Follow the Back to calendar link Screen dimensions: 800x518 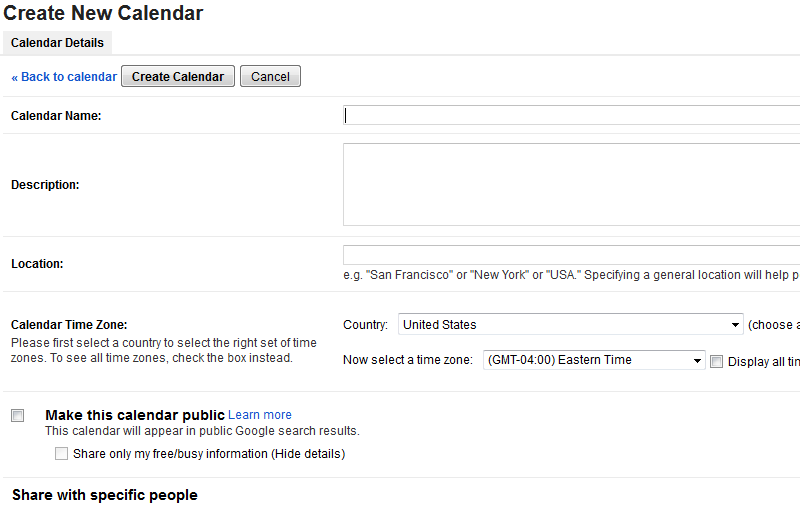pyautogui.click(x=64, y=77)
